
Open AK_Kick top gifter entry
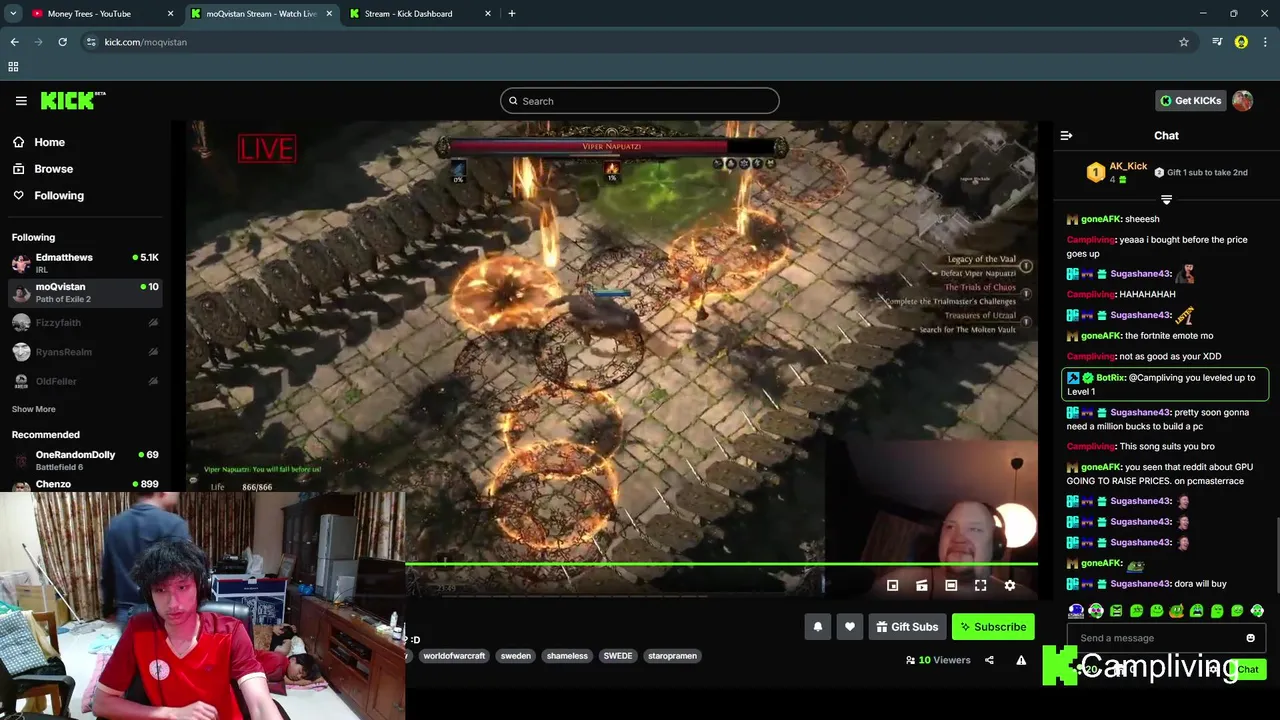tap(1117, 172)
